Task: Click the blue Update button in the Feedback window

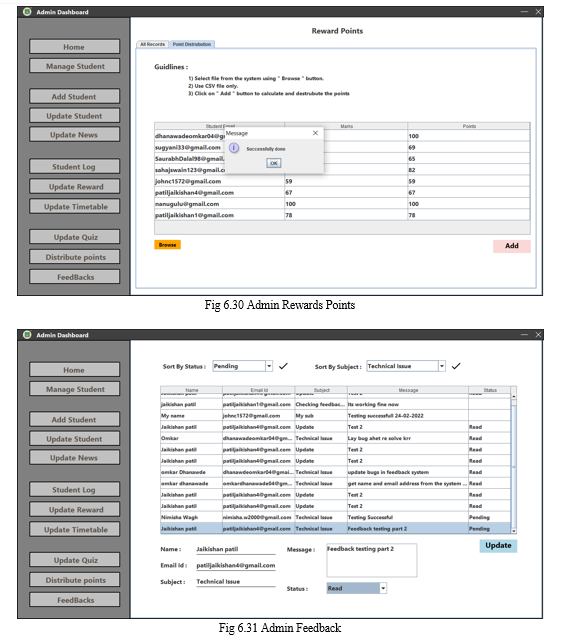Action: tap(498, 546)
